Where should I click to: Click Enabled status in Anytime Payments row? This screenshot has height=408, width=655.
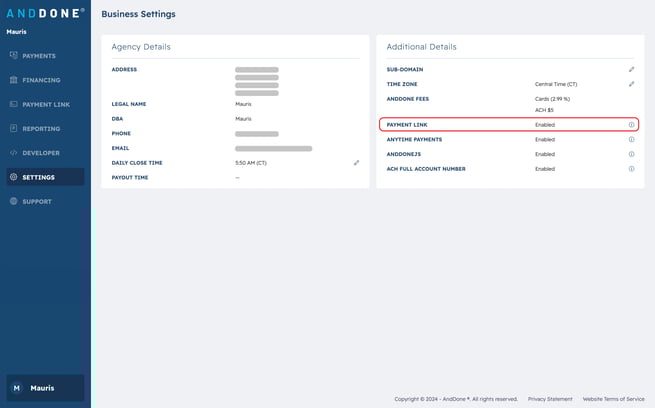tap(545, 139)
